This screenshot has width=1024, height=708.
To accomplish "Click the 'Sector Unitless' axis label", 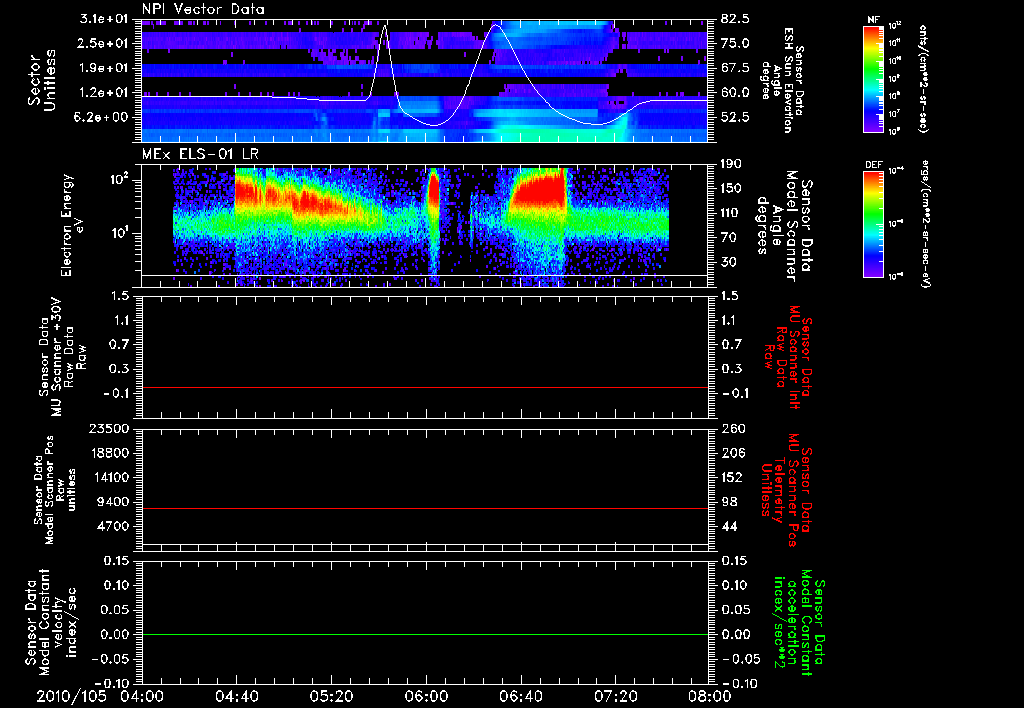I will tap(42, 80).
